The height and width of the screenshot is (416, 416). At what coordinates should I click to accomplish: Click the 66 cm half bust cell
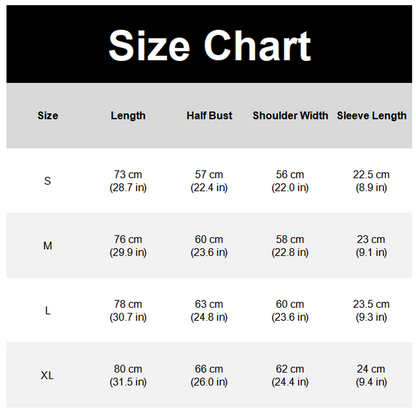coord(209,375)
